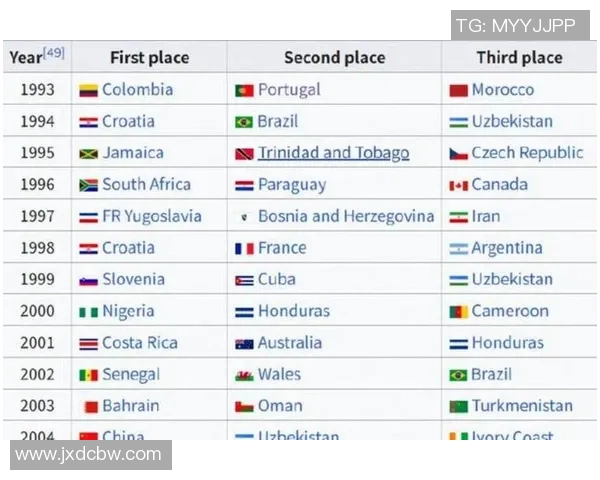Click the Wales flag icon
Screen dimensions: 600x480
244,375
